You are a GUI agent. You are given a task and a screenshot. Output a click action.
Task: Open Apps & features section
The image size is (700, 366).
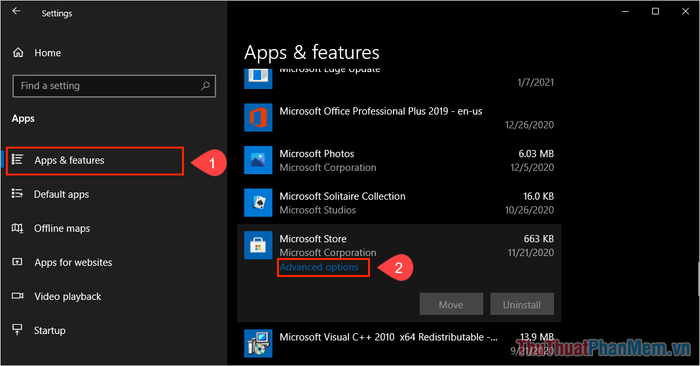point(95,160)
